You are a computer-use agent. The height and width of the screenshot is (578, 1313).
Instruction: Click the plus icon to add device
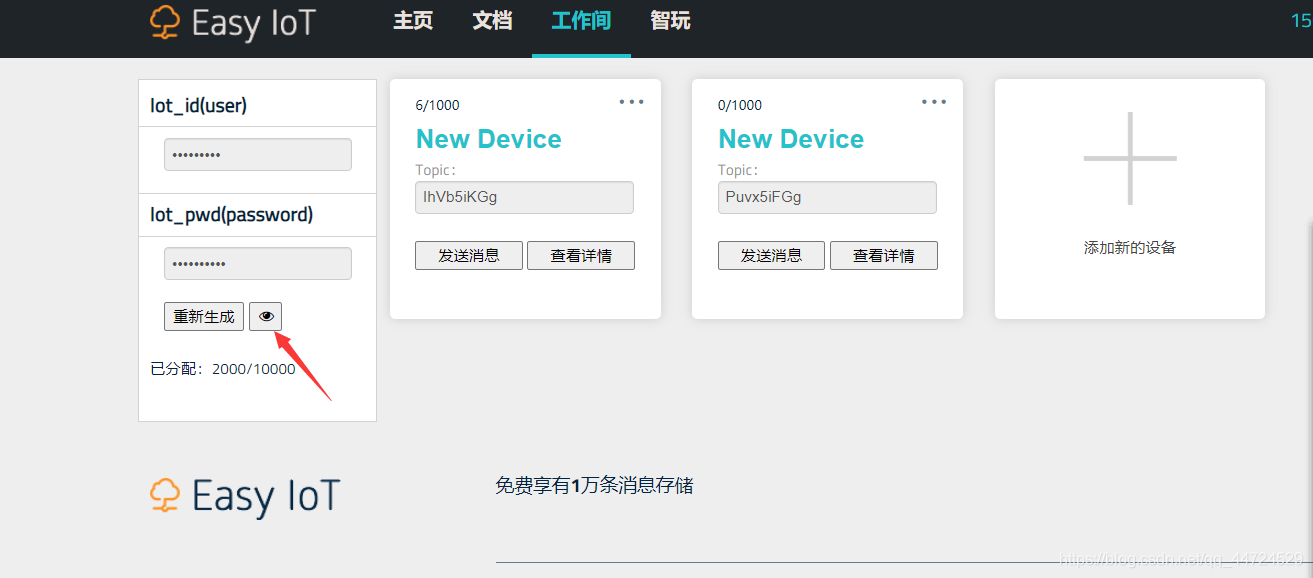pos(1130,158)
